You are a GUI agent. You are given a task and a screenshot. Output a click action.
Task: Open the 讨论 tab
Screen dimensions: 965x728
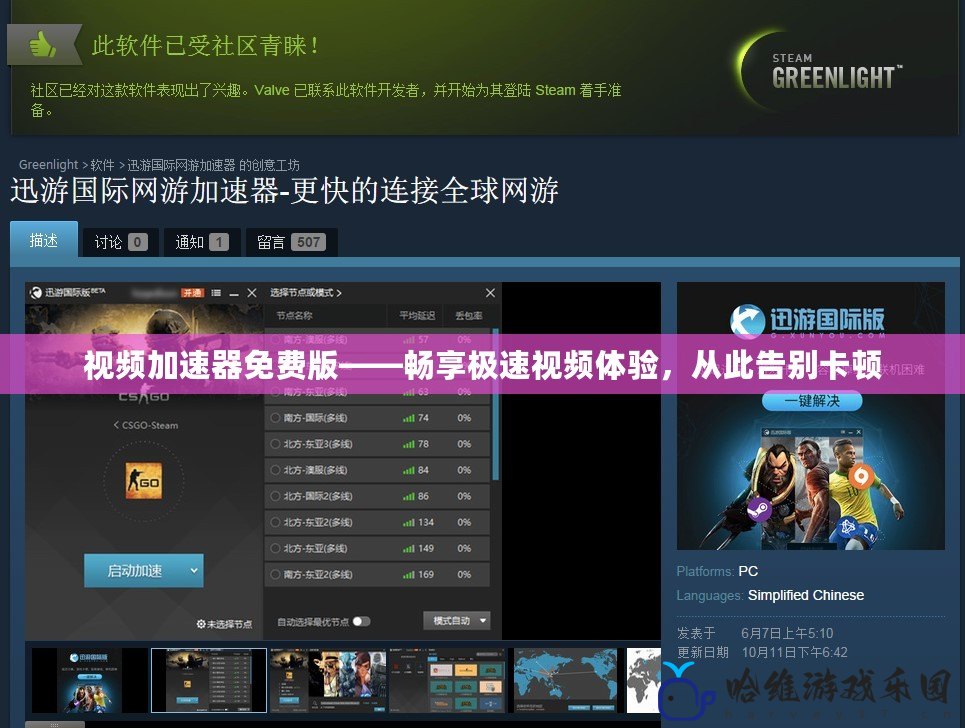[x=121, y=242]
